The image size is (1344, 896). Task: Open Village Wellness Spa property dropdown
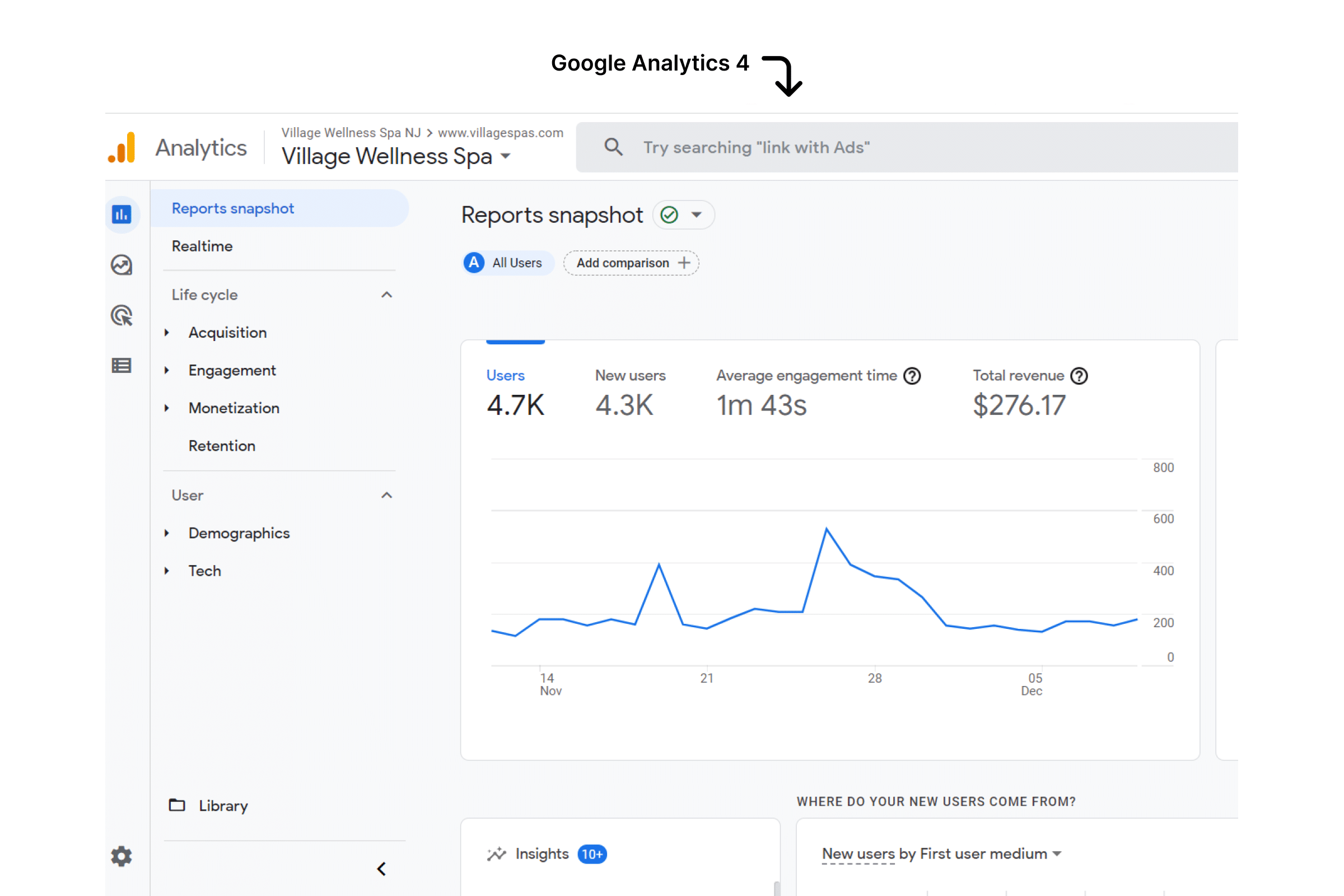click(x=506, y=156)
